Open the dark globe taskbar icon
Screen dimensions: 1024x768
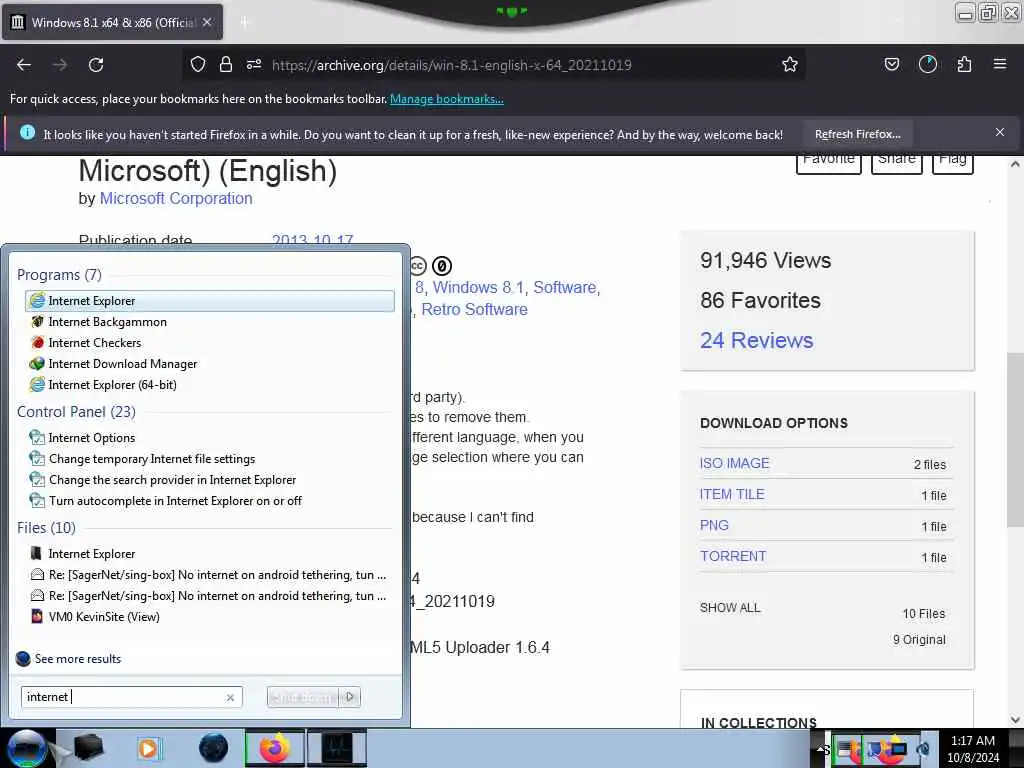[213, 748]
